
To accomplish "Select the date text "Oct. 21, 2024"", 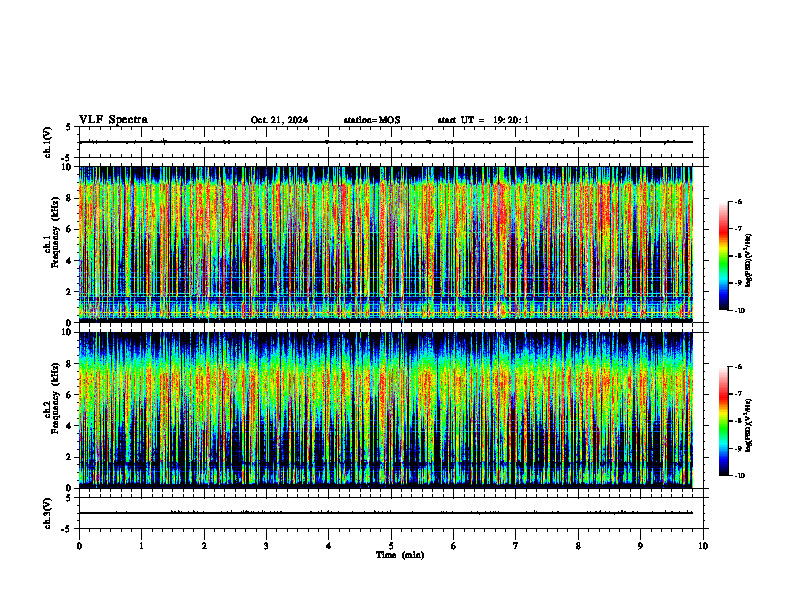I will click(279, 120).
